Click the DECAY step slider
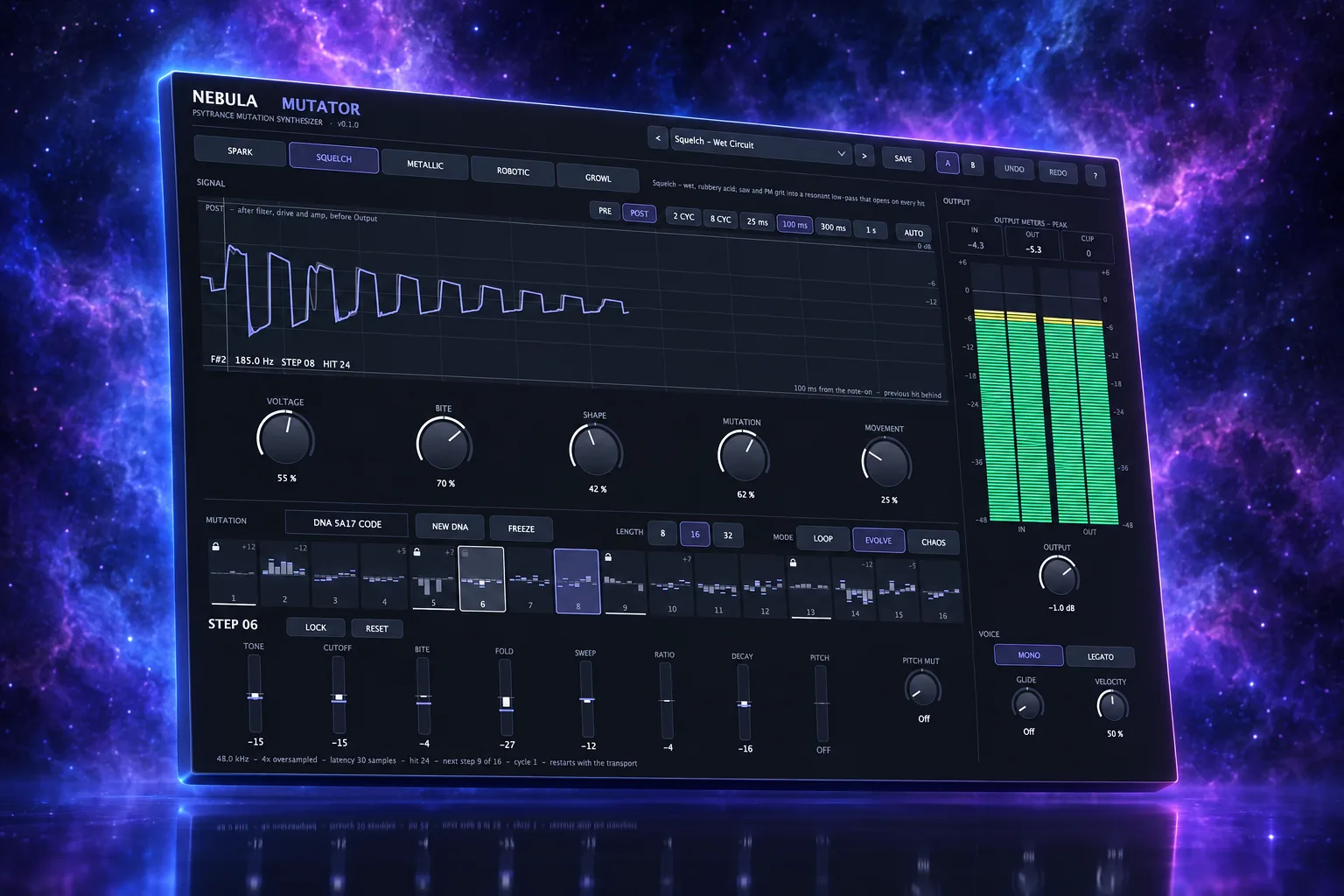Screen dimensions: 1344x896 coord(744,703)
